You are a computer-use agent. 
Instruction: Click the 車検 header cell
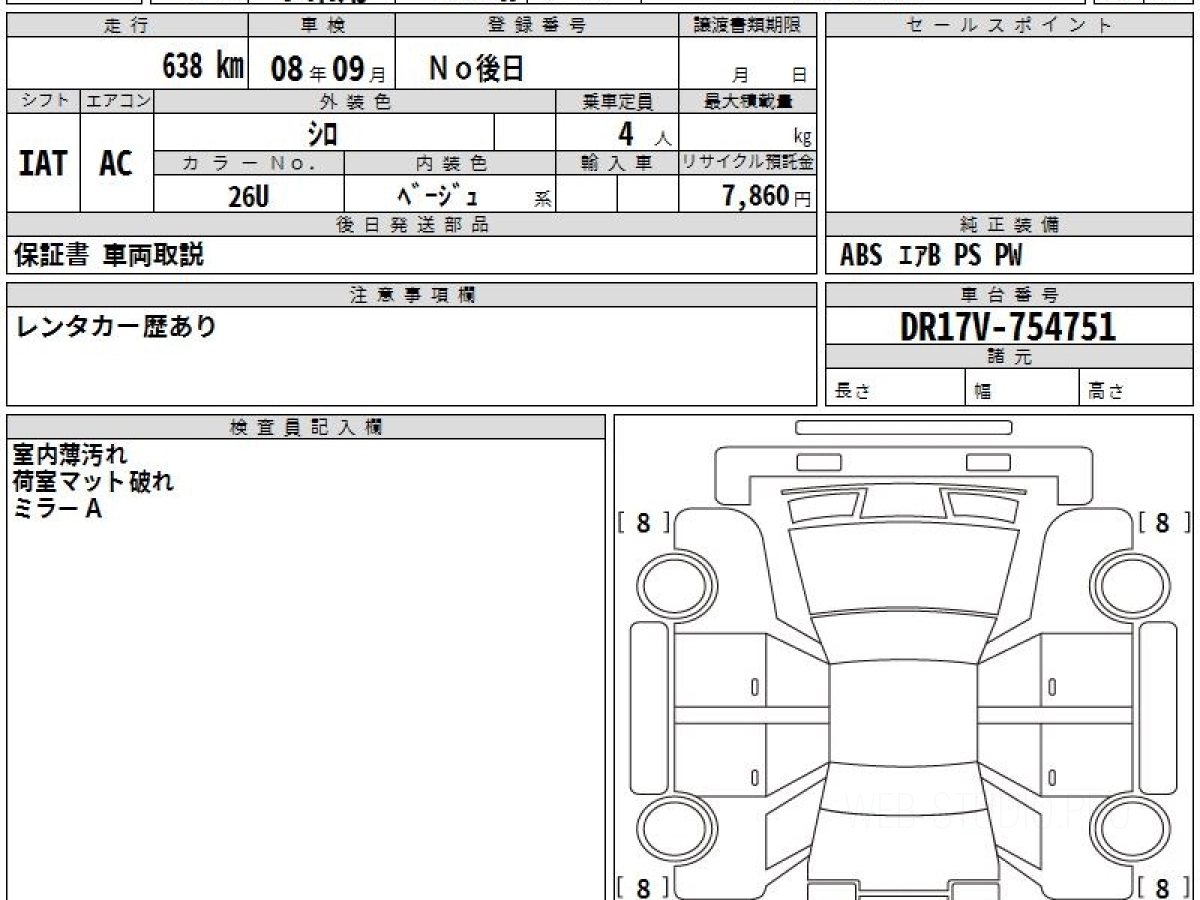pyautogui.click(x=322, y=26)
